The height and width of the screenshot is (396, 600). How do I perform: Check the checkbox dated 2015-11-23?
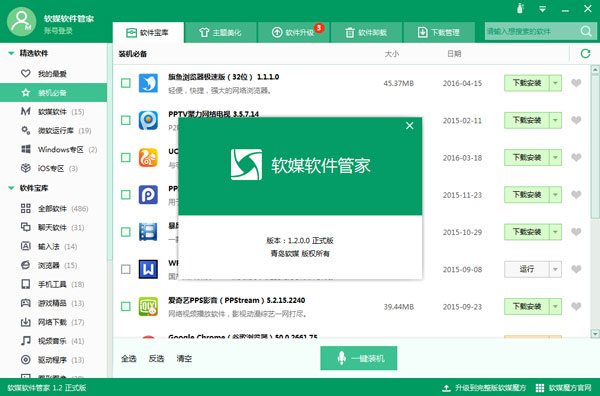pos(126,195)
